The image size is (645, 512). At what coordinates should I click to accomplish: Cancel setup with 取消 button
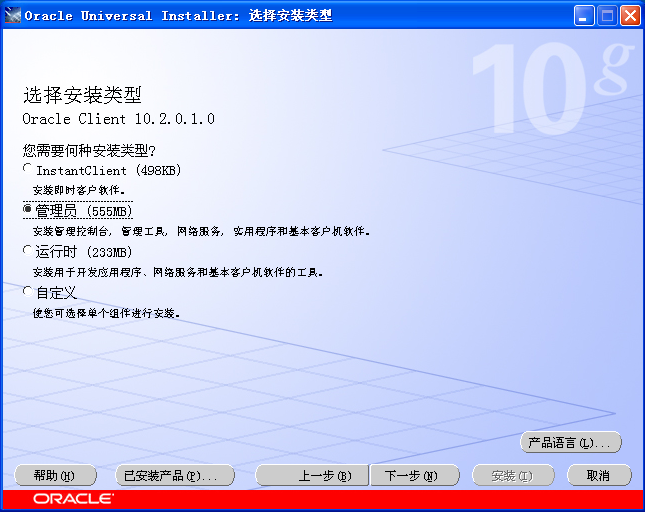tap(599, 476)
